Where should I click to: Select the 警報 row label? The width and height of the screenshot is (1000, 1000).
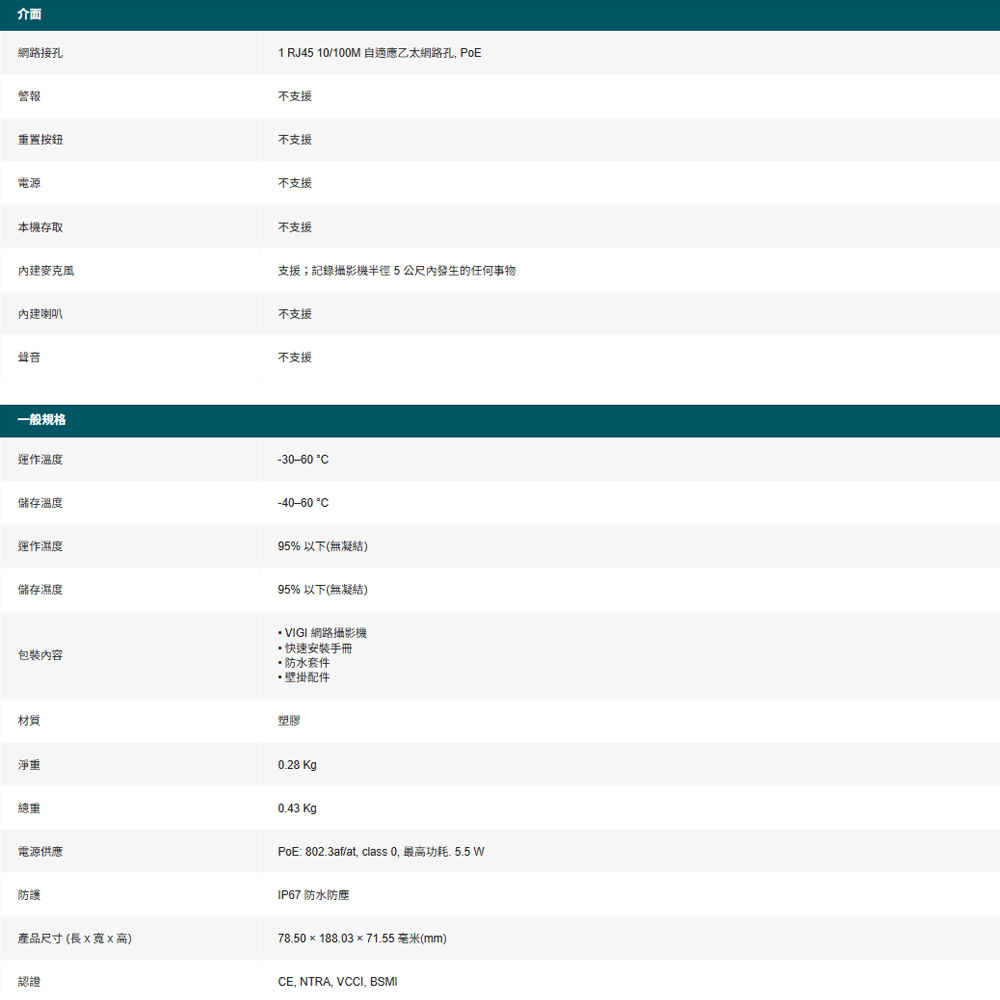29,96
